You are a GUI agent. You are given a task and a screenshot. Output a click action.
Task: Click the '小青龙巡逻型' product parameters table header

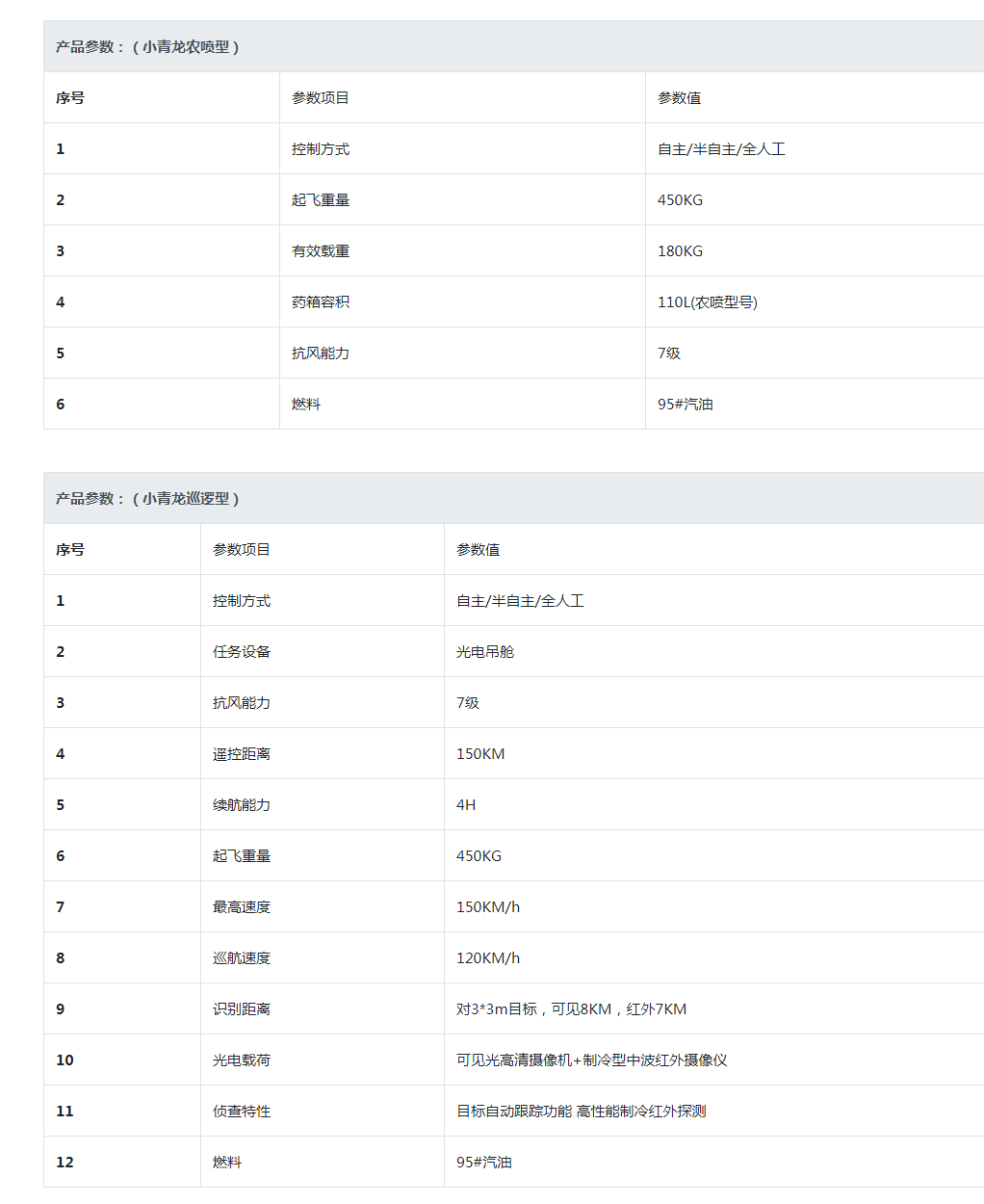[147, 498]
